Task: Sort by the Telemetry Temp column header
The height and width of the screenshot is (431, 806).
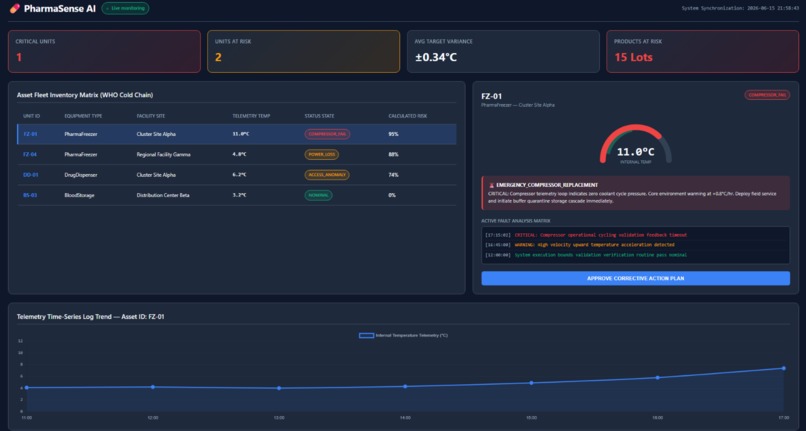Action: click(251, 116)
